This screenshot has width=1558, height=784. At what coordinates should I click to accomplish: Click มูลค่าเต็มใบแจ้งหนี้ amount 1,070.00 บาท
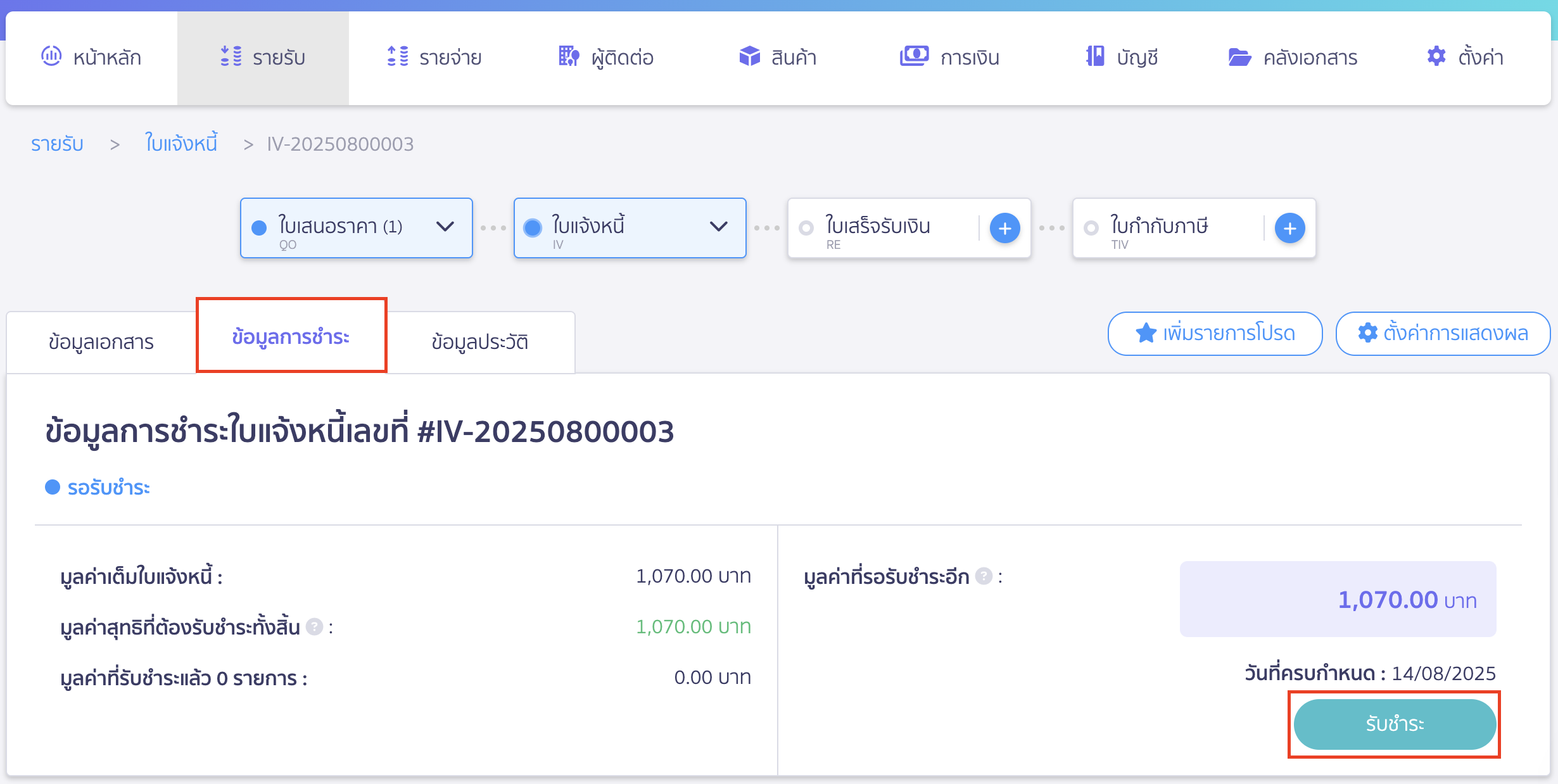(x=693, y=576)
